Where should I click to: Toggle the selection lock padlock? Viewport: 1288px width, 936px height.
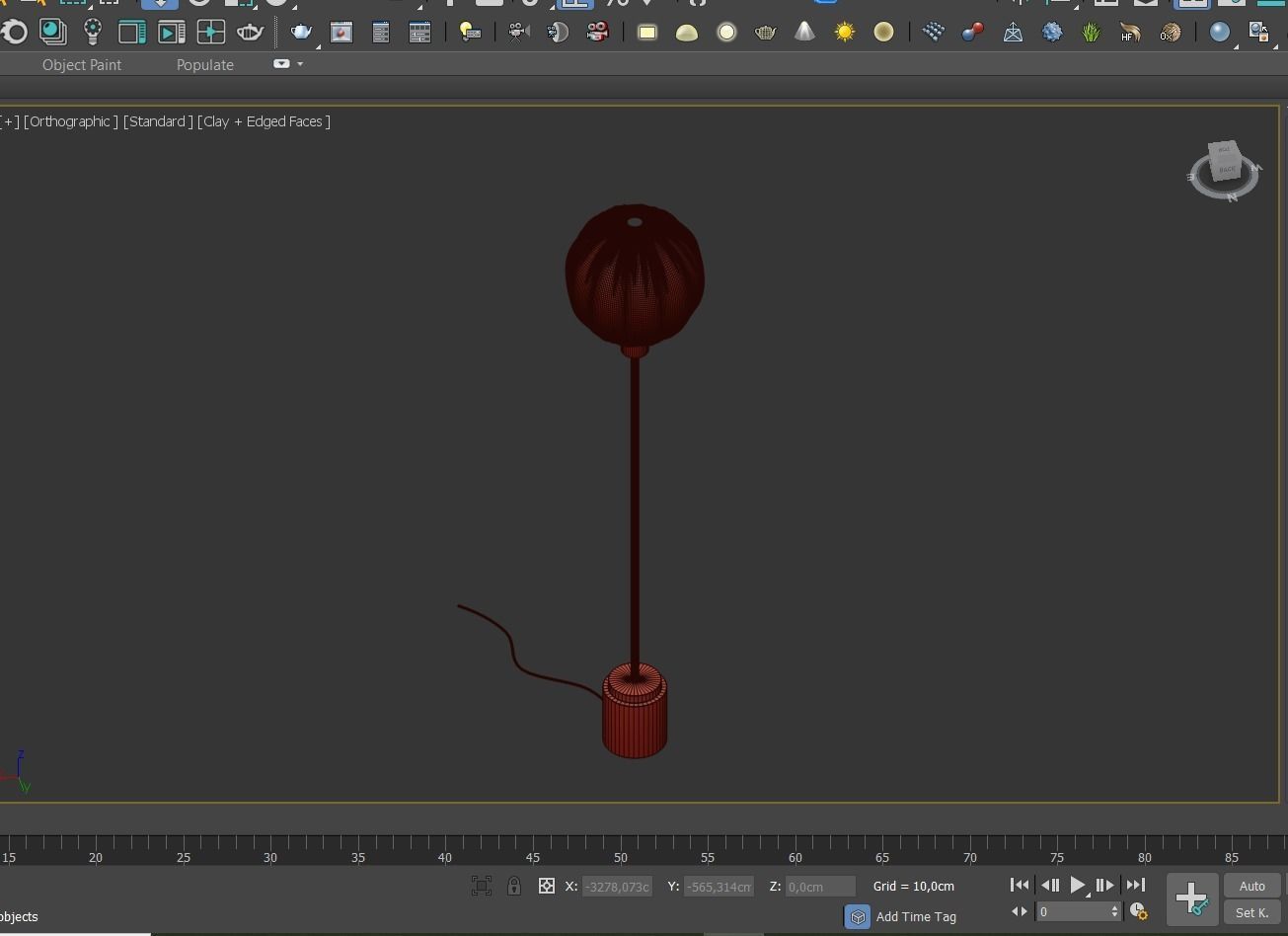point(514,886)
